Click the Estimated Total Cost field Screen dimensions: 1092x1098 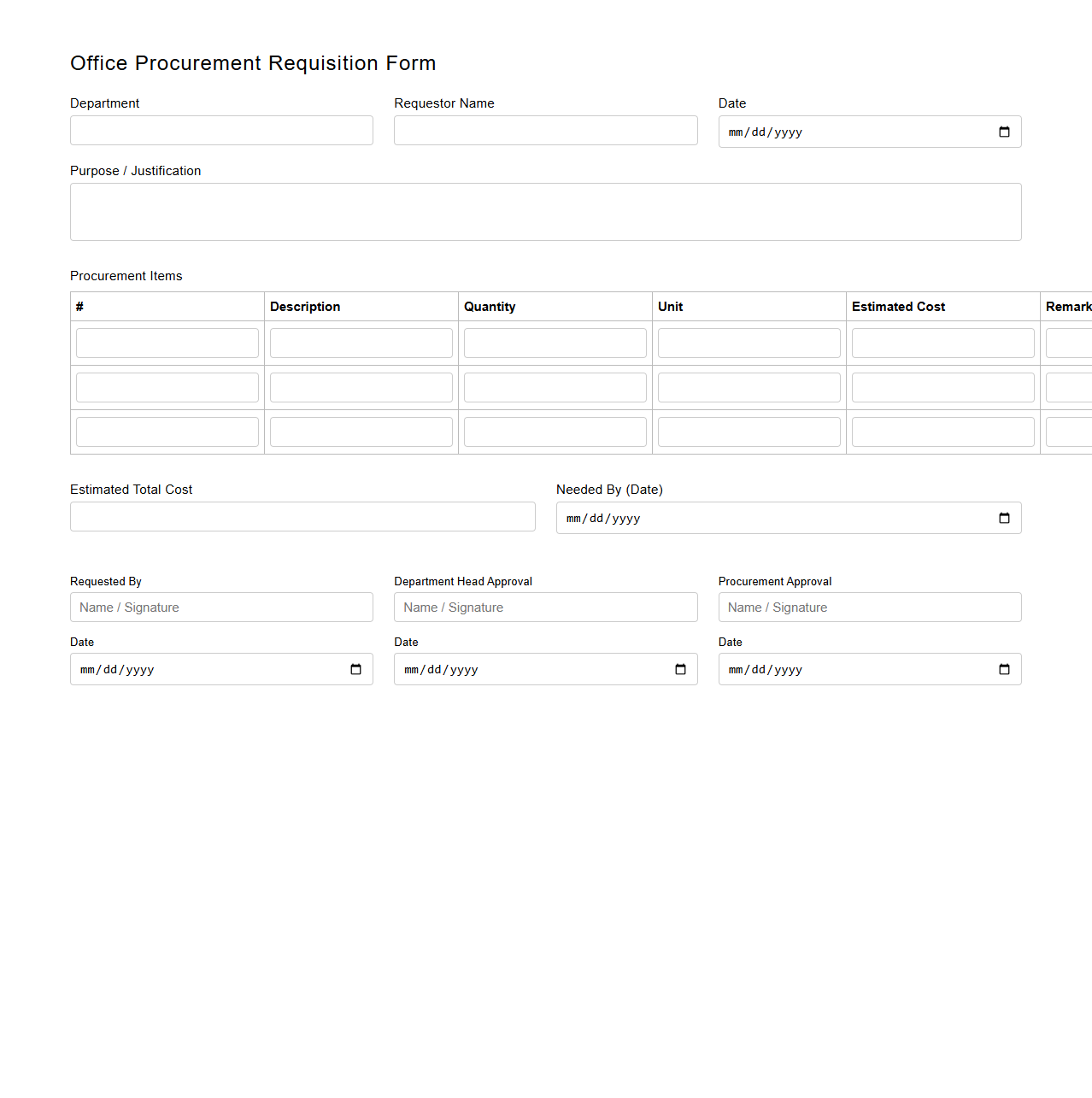click(302, 516)
